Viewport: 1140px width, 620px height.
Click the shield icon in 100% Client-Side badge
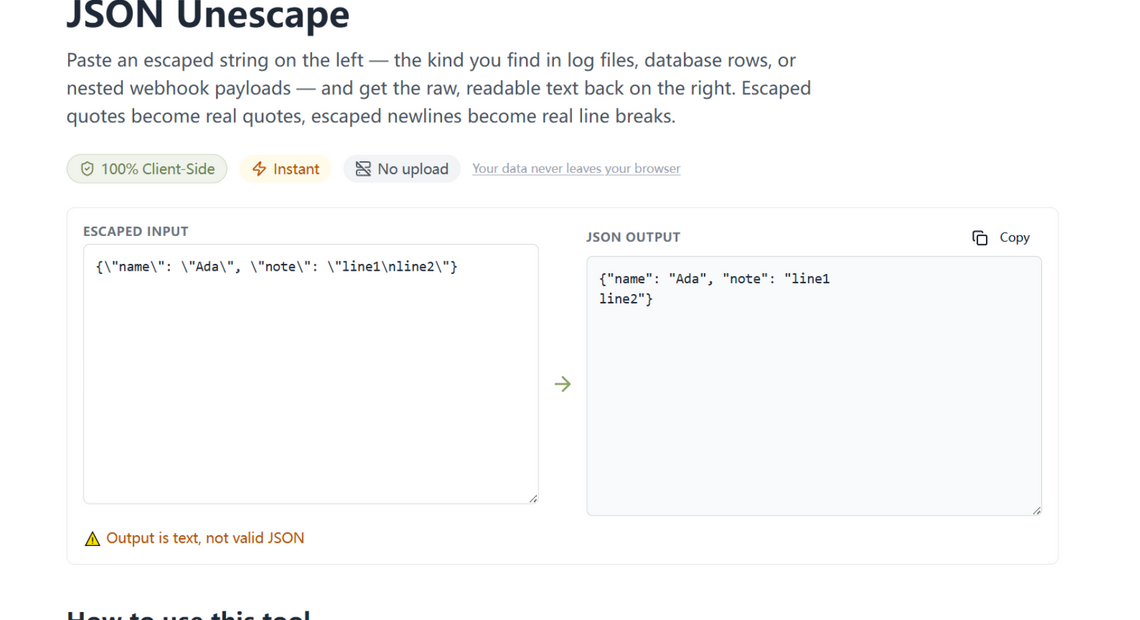[x=87, y=169]
